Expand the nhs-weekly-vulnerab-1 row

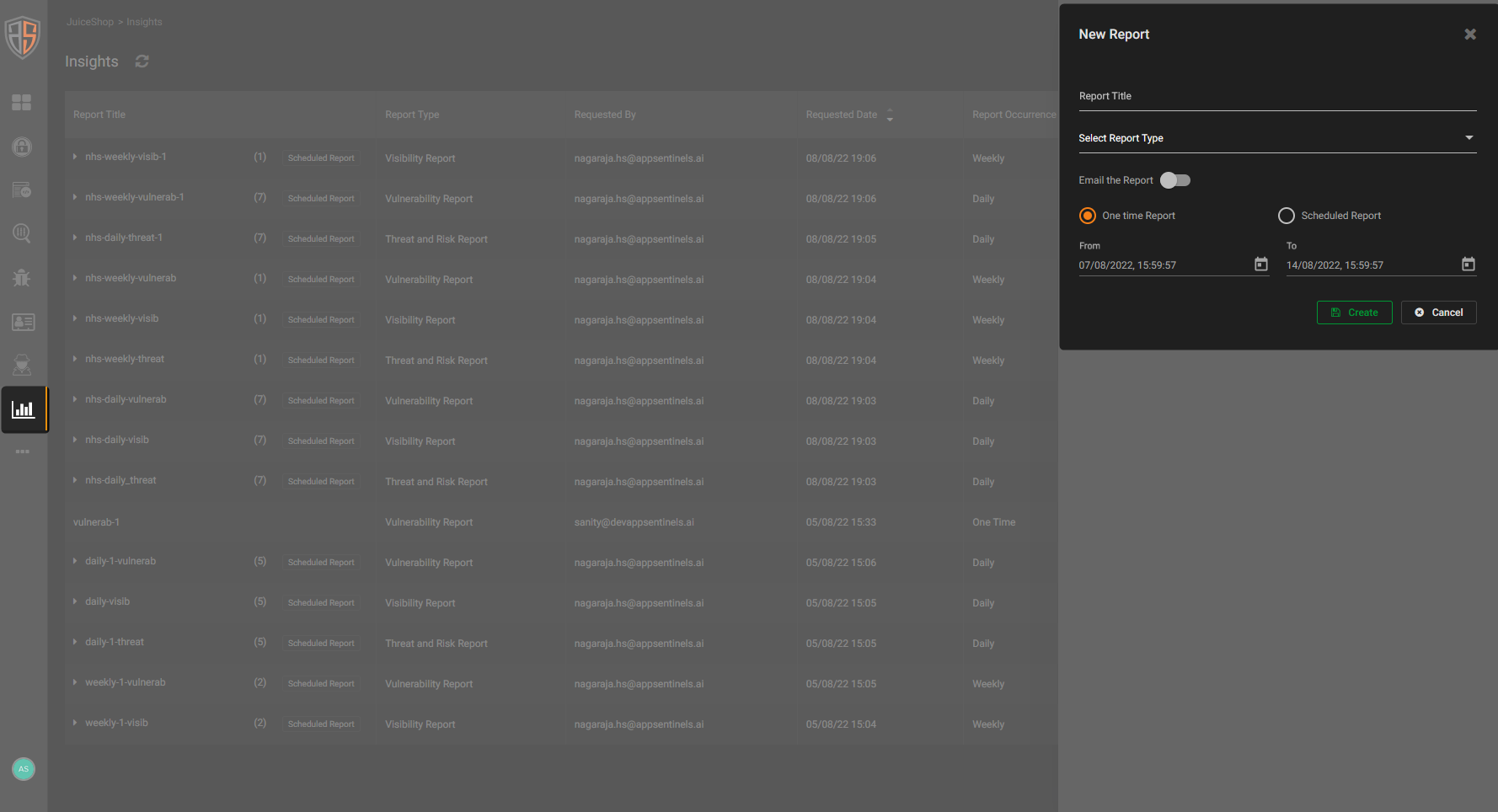point(75,197)
